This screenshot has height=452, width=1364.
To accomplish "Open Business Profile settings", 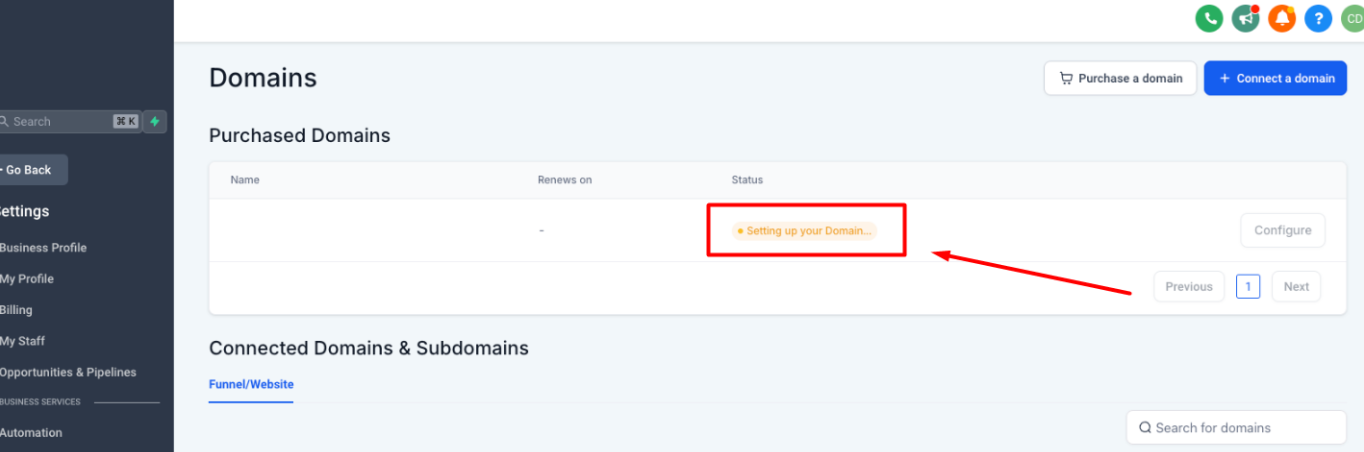I will click(43, 248).
